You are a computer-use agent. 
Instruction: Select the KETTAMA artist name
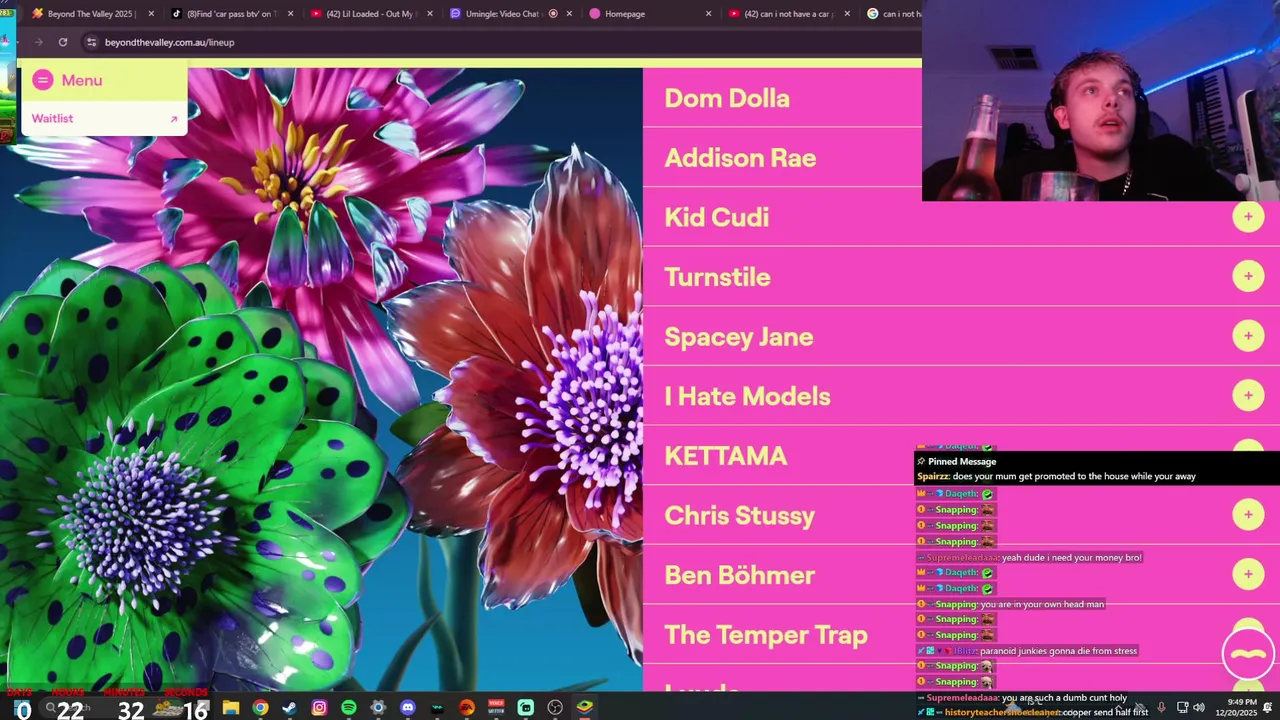[x=726, y=456]
